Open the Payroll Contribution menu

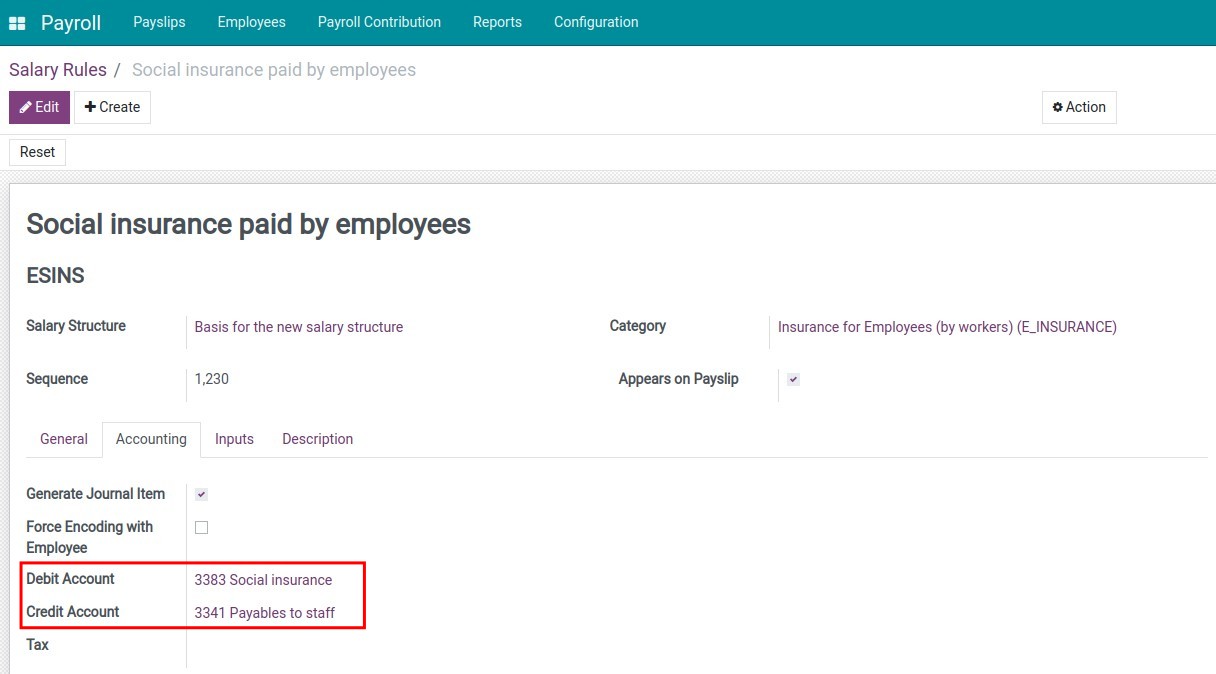click(379, 21)
